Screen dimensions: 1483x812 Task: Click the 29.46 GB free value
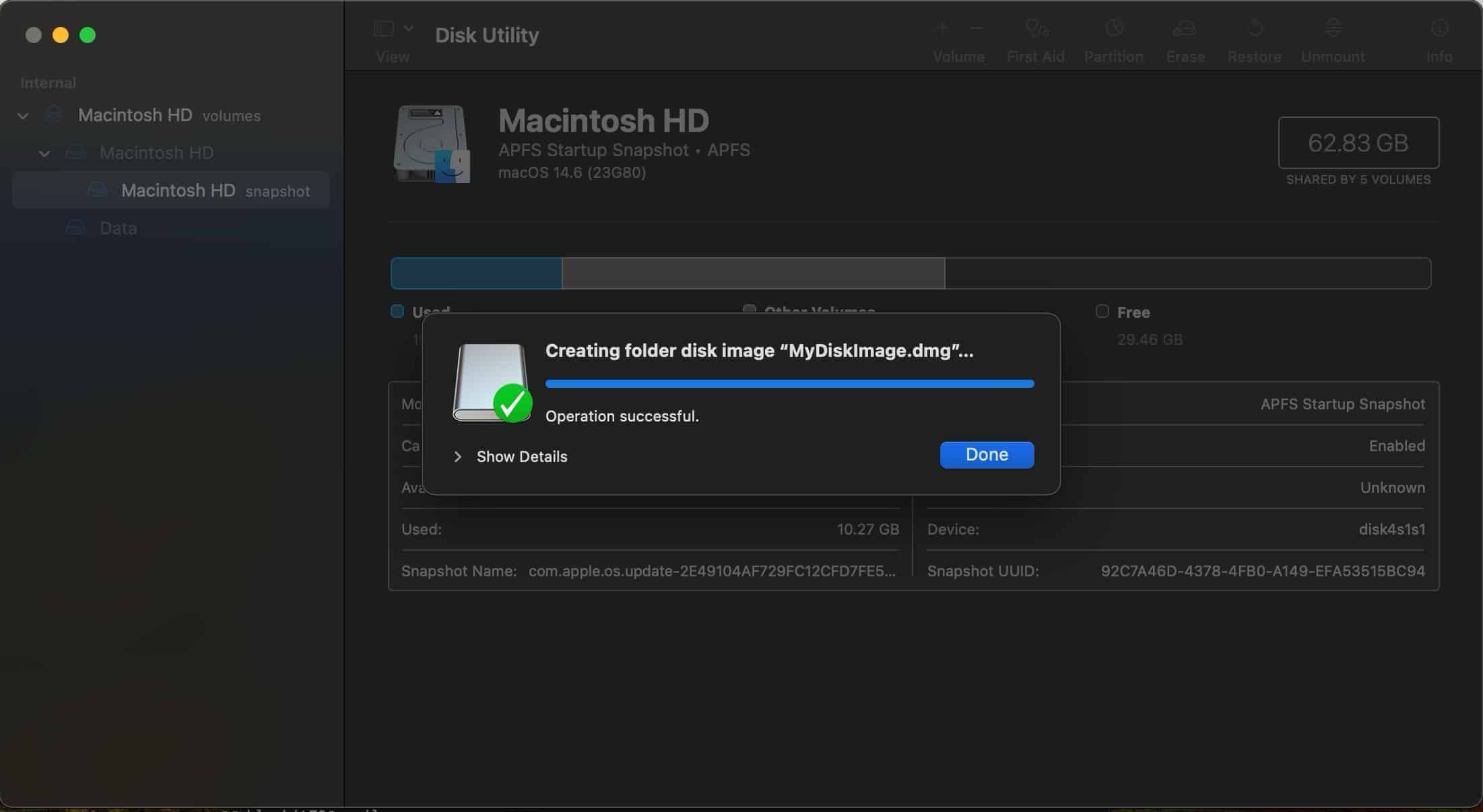point(1150,339)
